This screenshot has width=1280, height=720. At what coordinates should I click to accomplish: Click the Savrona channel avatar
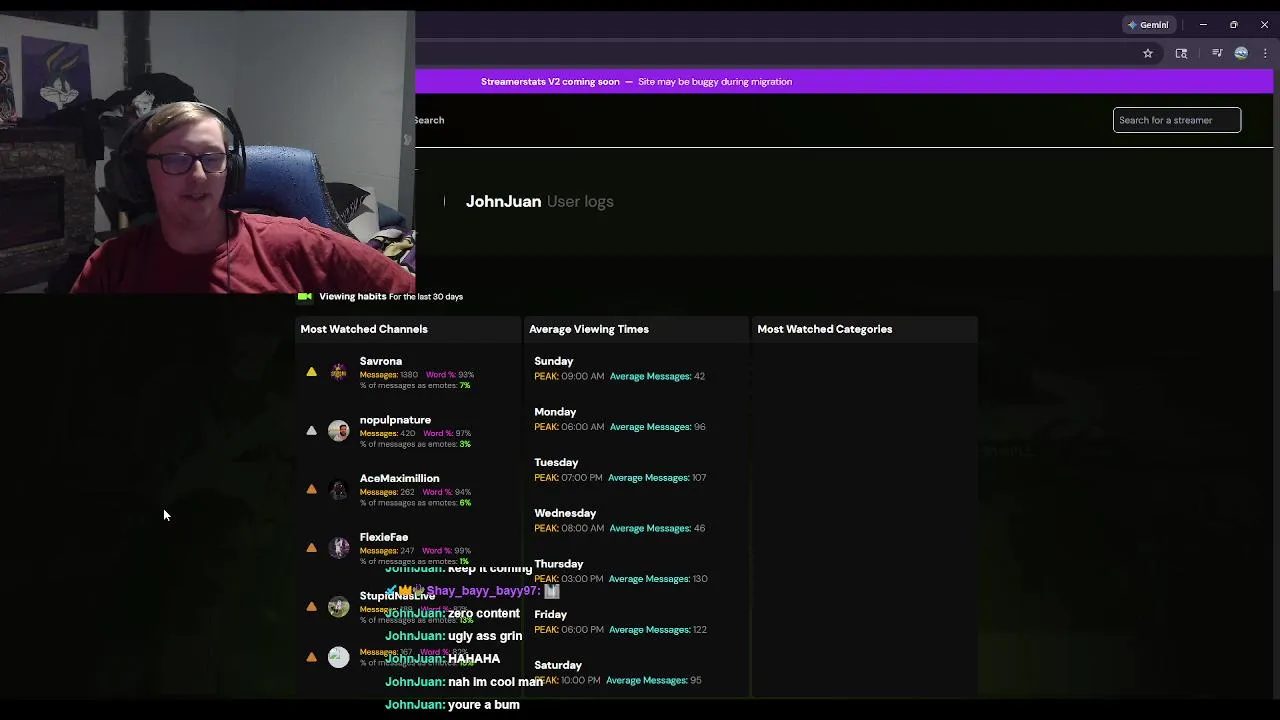click(x=339, y=372)
